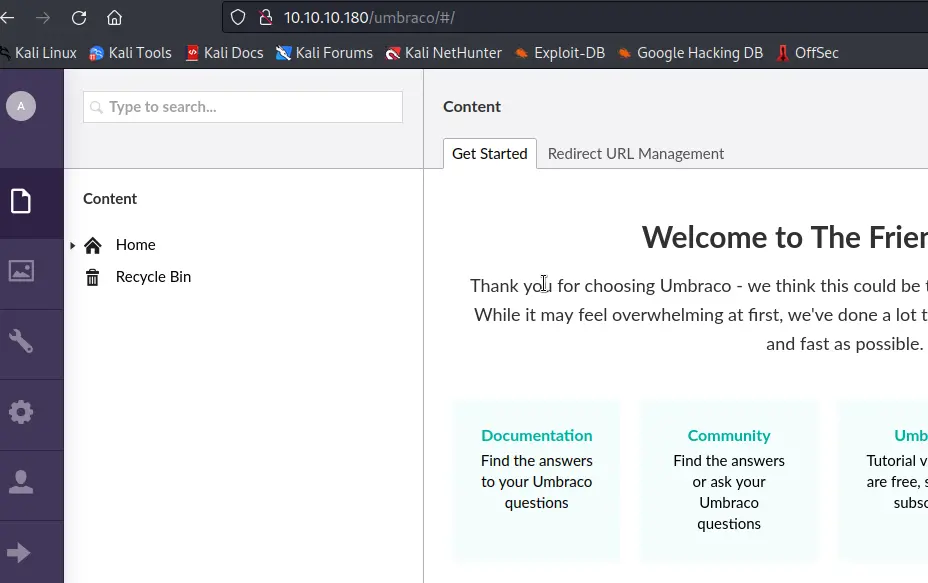Open the Developer gear section icon
Viewport: 928px width, 583px height.
pos(21,412)
